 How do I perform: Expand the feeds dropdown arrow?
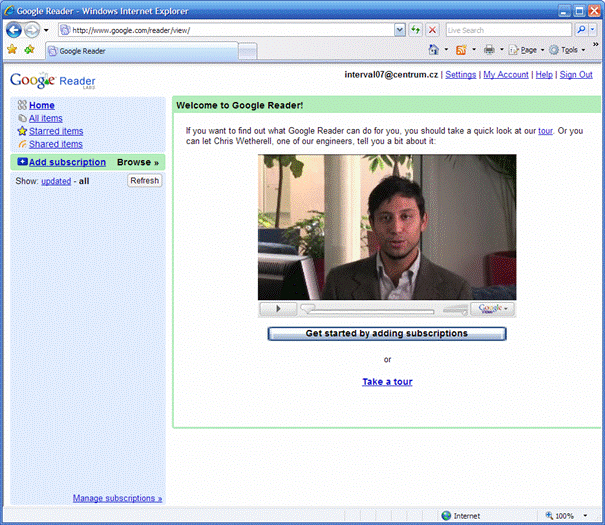click(x=474, y=50)
